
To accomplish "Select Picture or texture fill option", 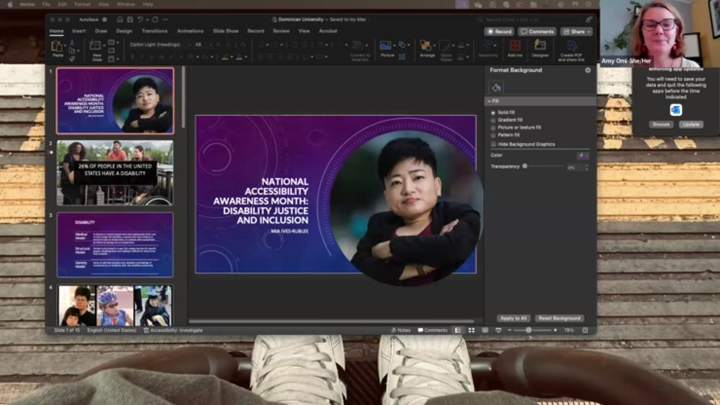I will click(x=493, y=128).
